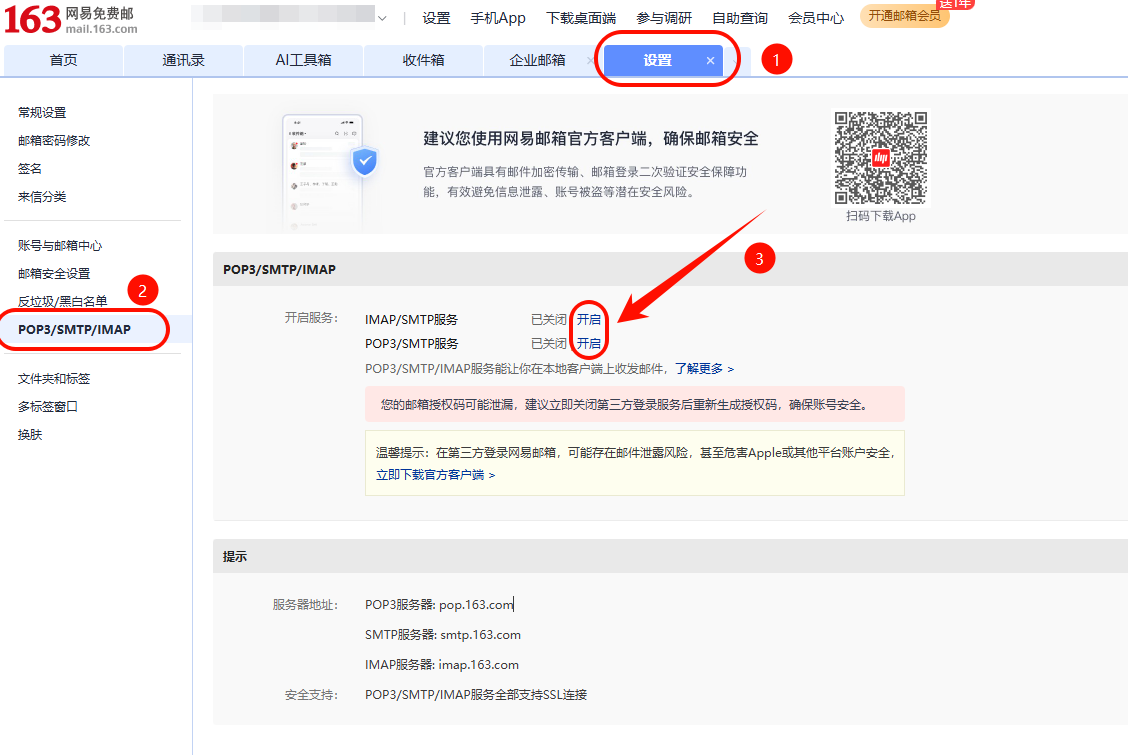1128x755 pixels.
Task: Open 企业邮箱 tab
Action: pos(537,60)
